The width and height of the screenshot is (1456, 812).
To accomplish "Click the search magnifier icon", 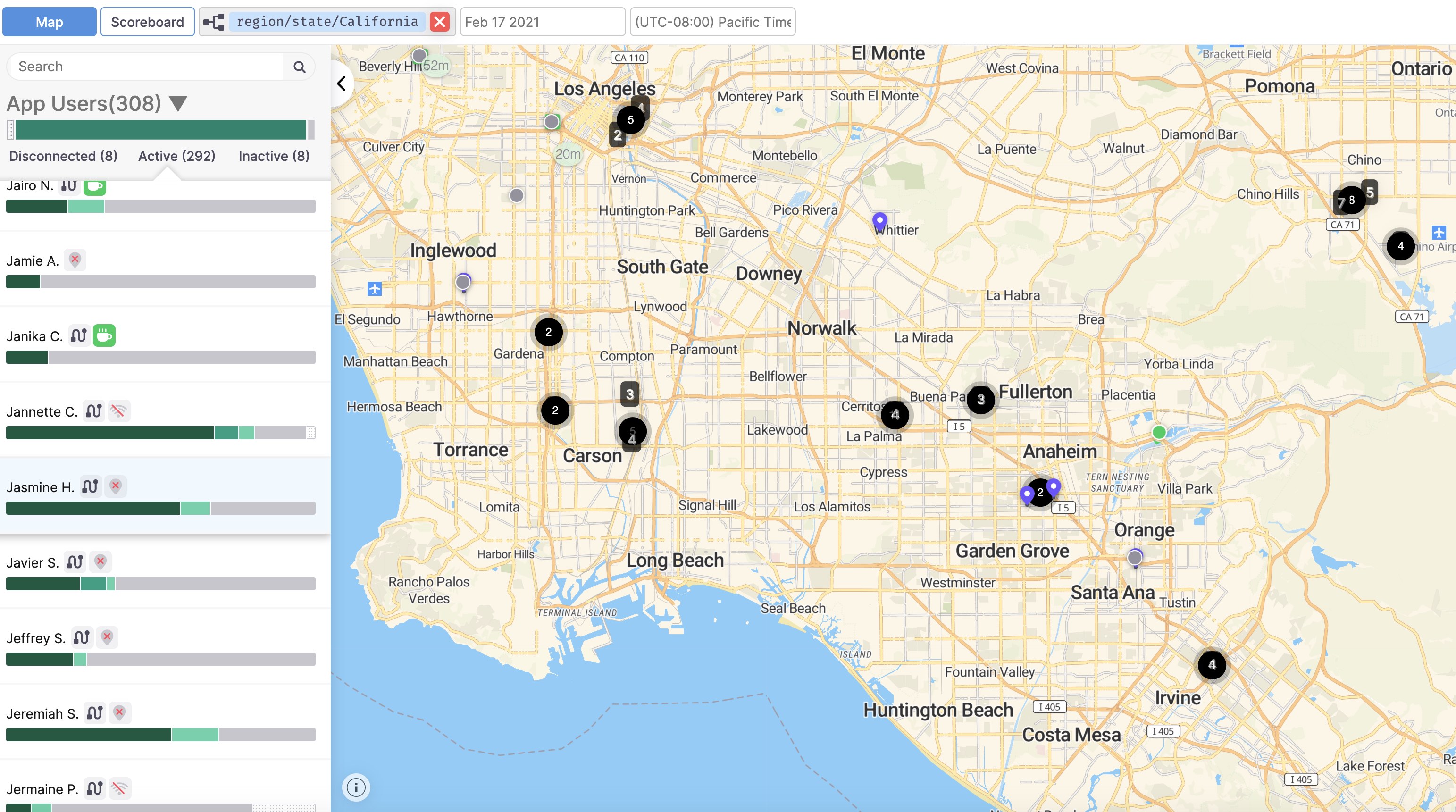I will tap(299, 67).
